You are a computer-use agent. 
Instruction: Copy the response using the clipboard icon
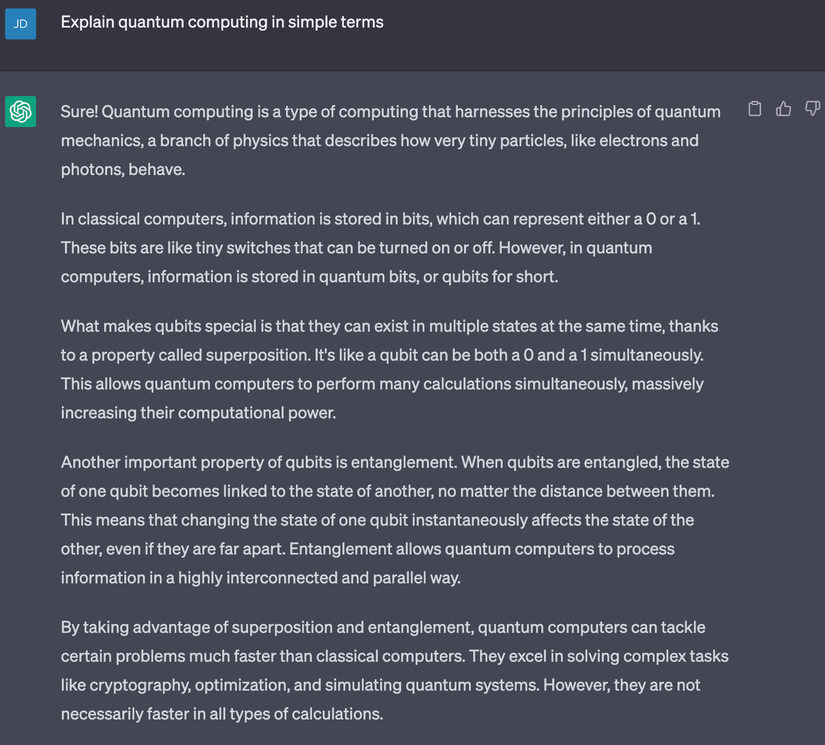(x=755, y=109)
